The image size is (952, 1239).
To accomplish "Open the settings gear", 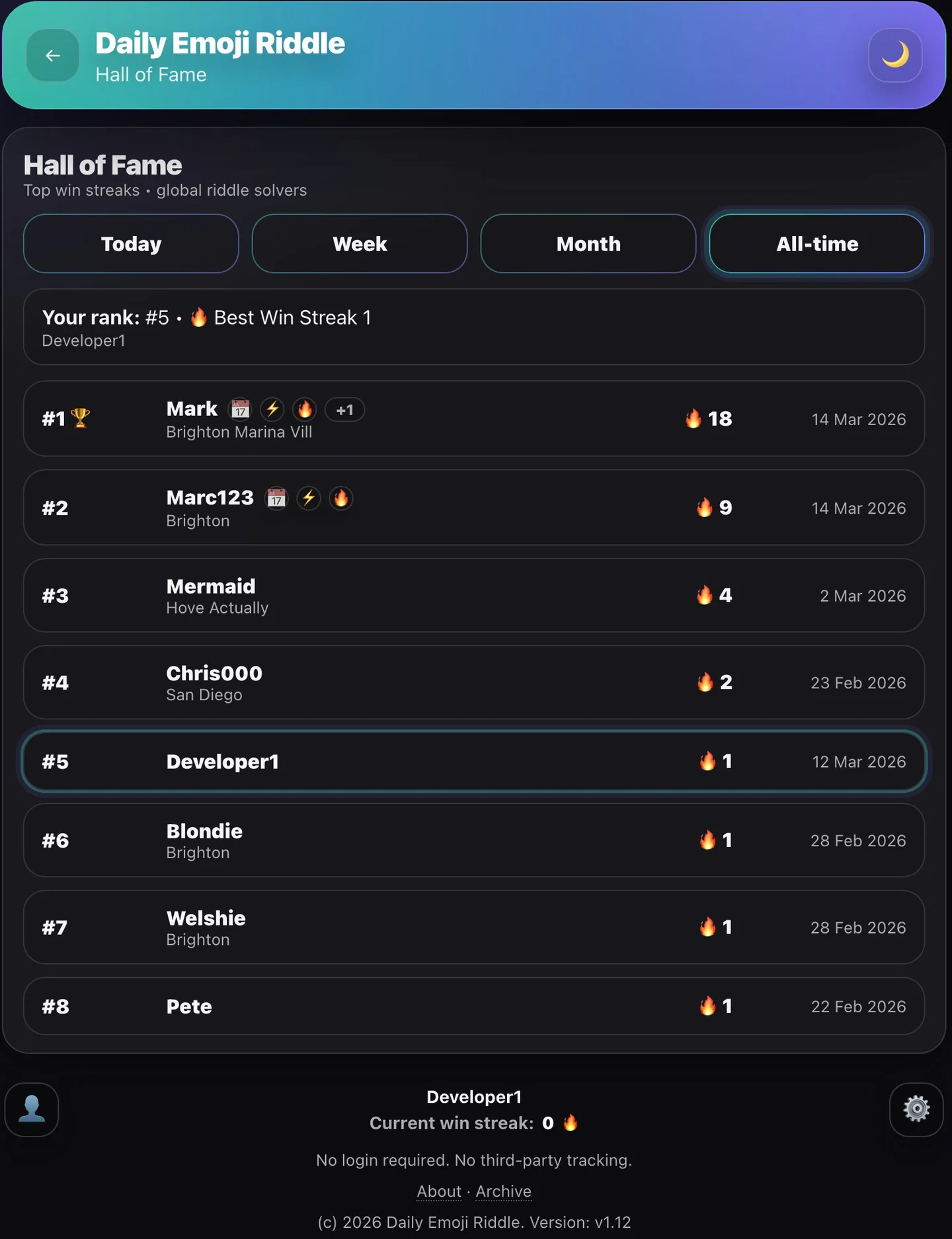I will (x=916, y=1110).
